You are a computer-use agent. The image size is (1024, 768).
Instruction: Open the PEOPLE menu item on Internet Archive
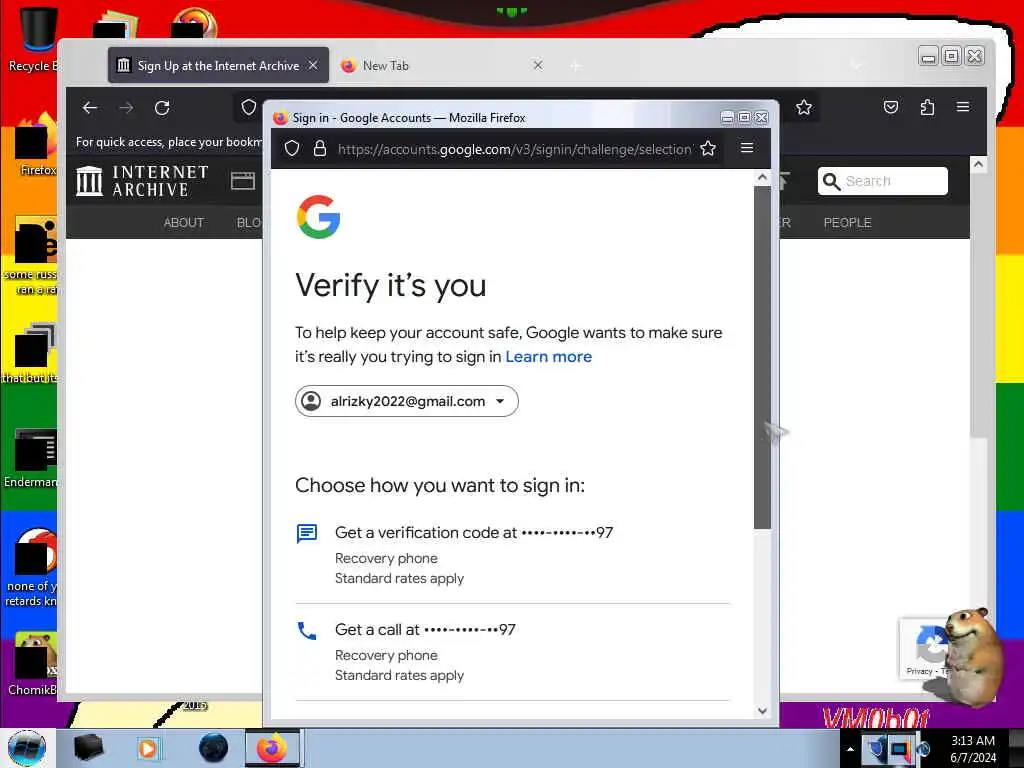point(848,223)
